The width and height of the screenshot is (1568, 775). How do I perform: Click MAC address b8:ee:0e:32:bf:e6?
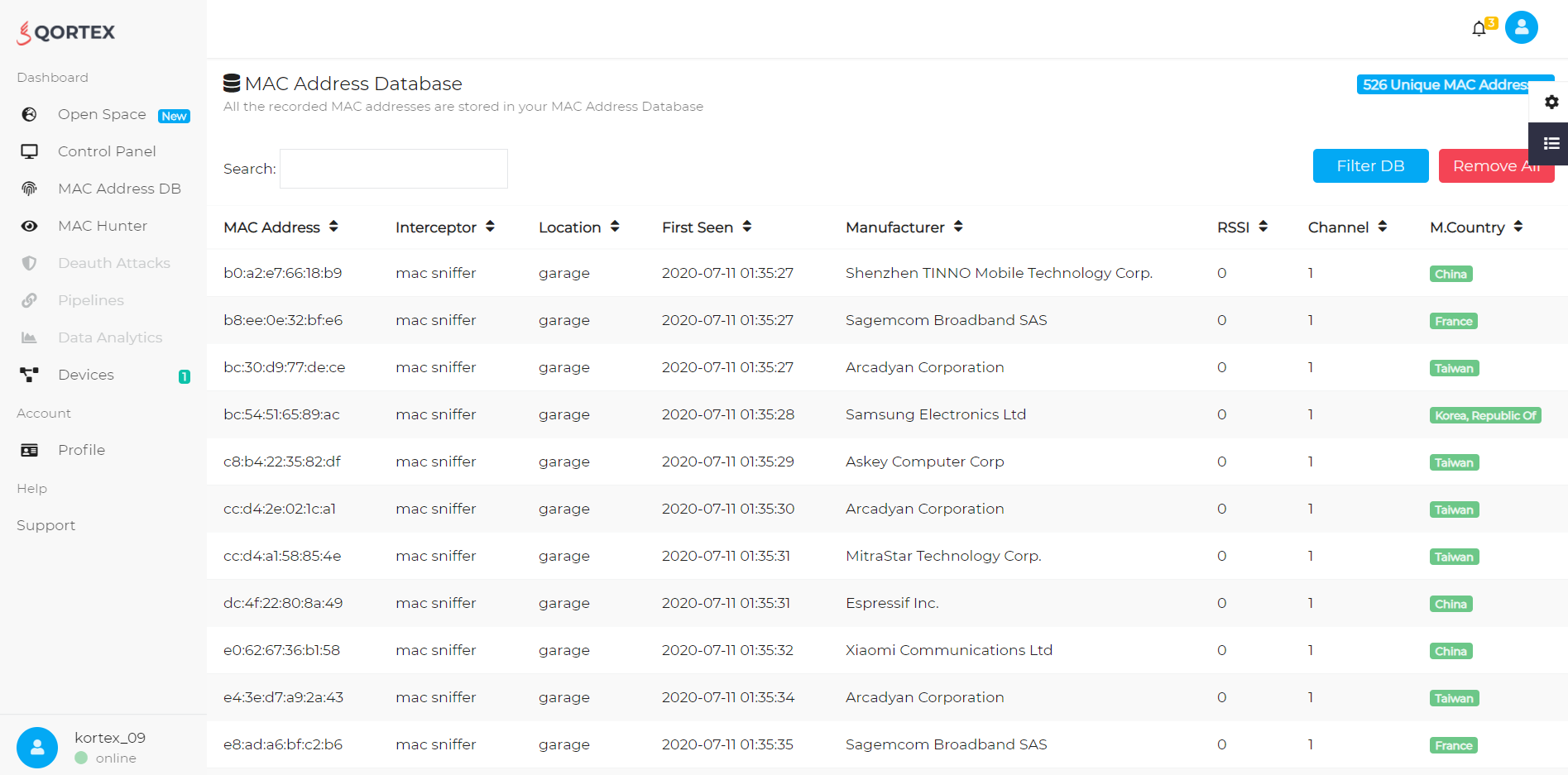pyautogui.click(x=283, y=320)
